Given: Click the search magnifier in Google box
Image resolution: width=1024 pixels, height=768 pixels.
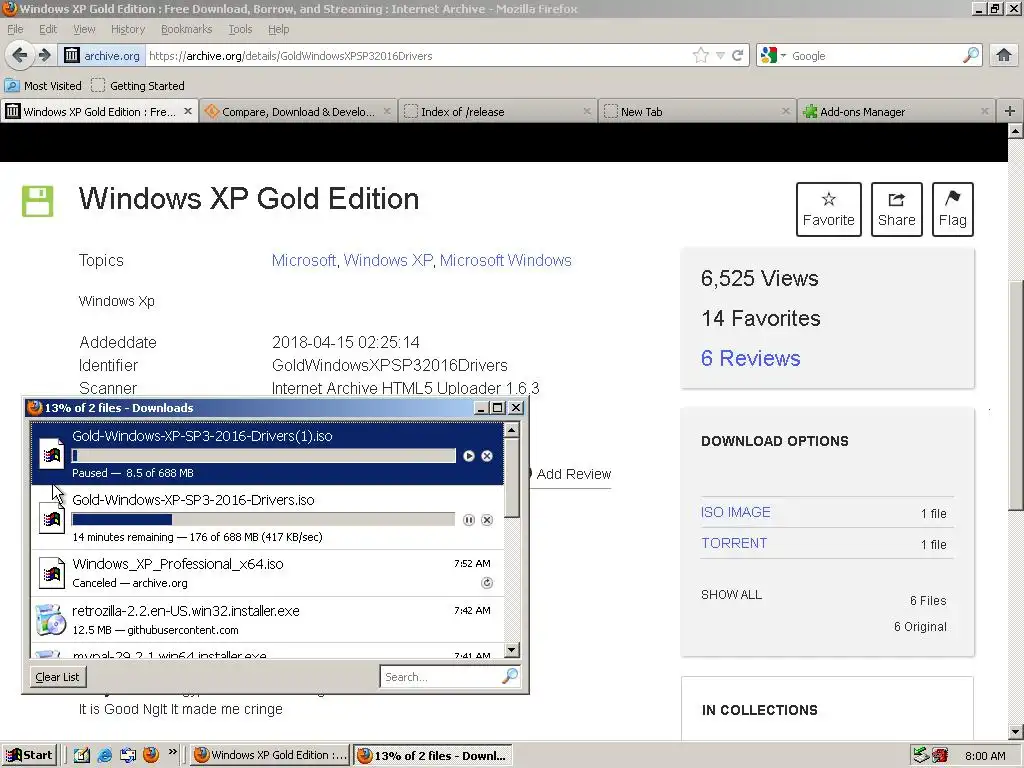Looking at the screenshot, I should pos(971,56).
